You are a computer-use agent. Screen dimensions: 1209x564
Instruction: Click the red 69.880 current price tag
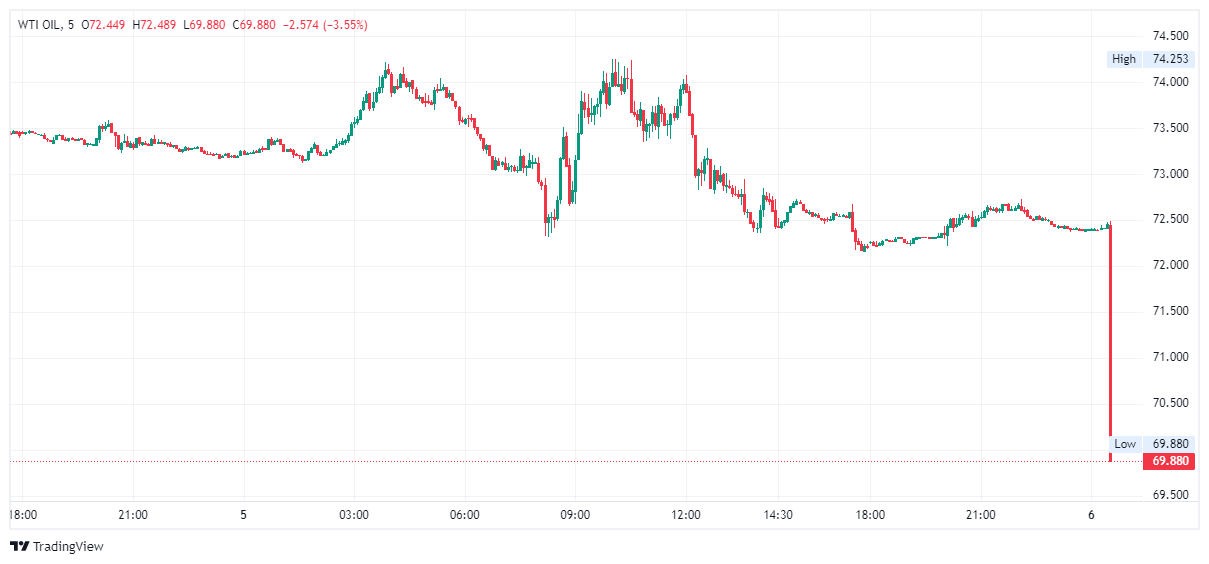click(1169, 461)
